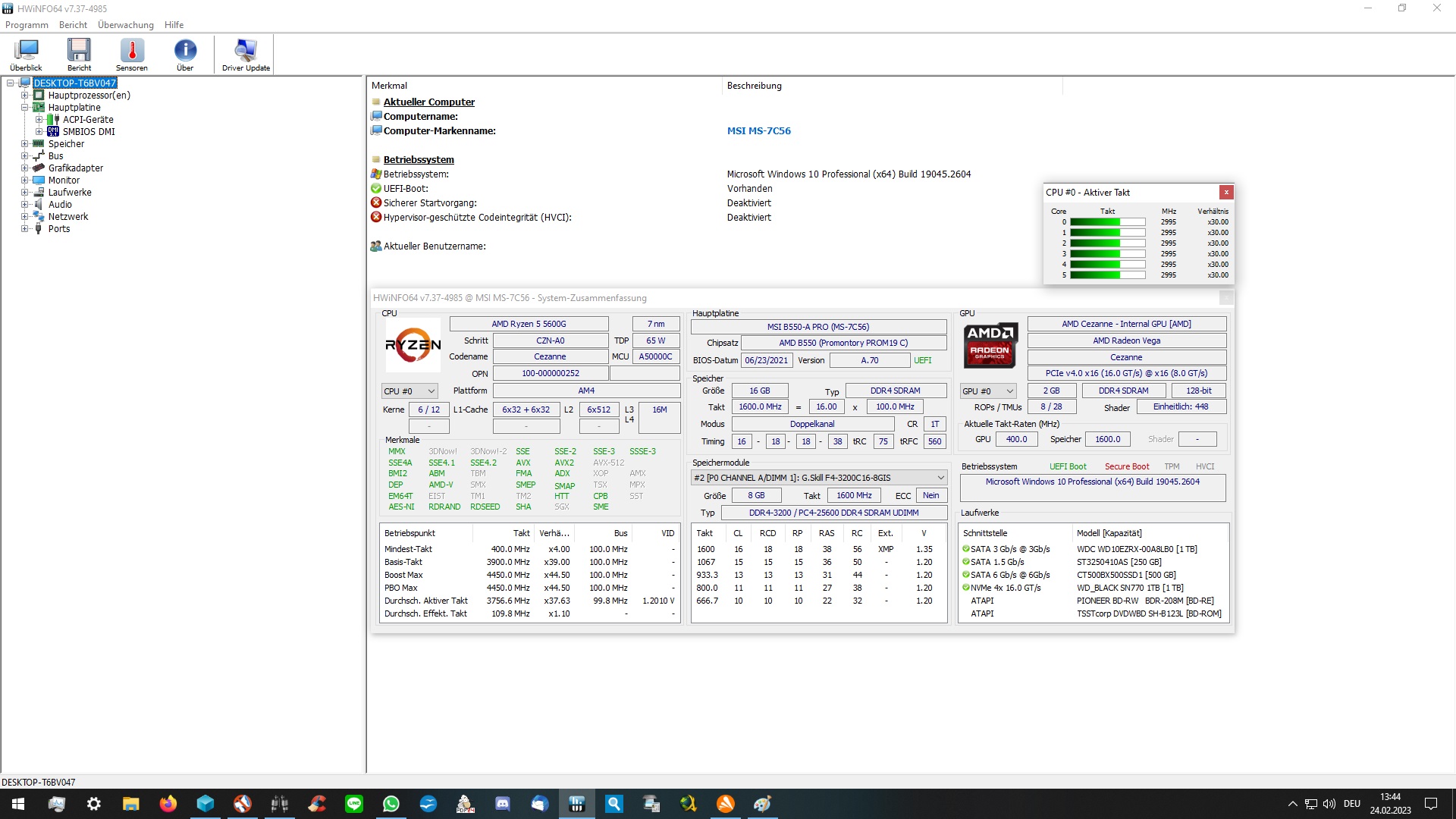Image resolution: width=1456 pixels, height=819 pixels.
Task: Expand the Grafikadapter tree node
Action: (25, 168)
